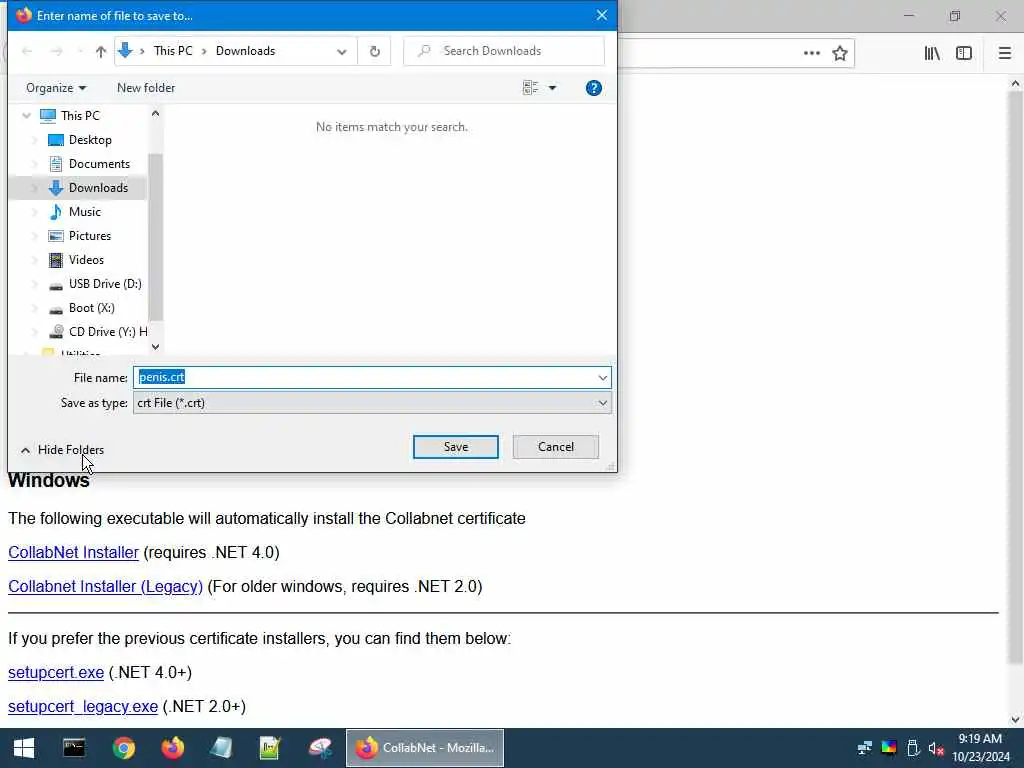Click the Cancel button
Viewport: 1024px width, 768px height.
coord(556,447)
